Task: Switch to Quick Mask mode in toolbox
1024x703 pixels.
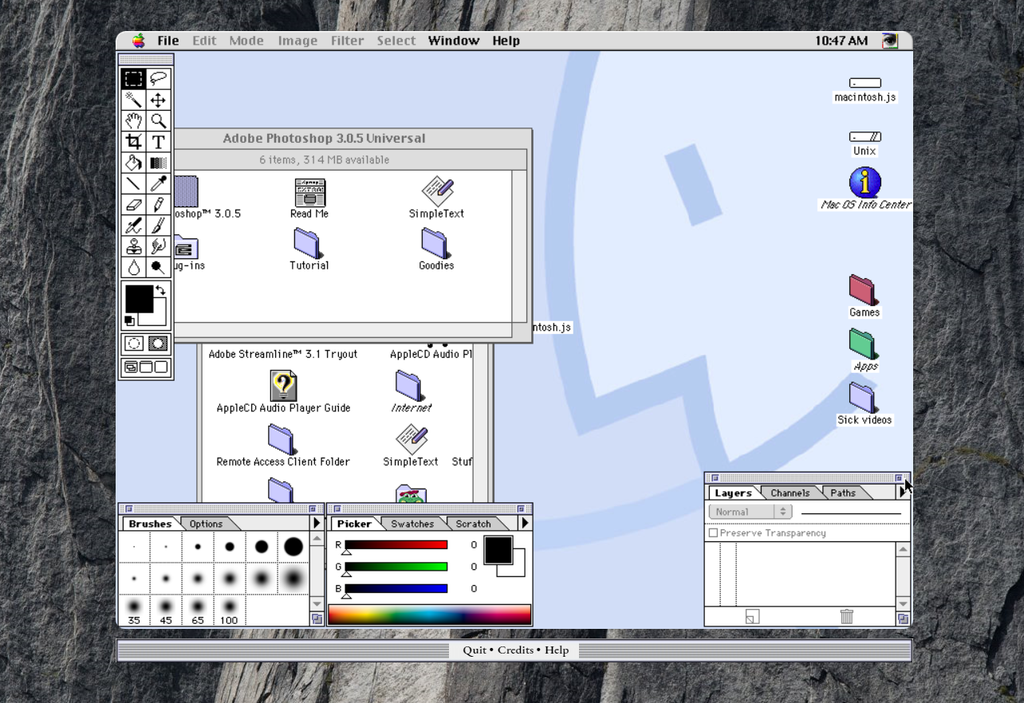Action: pyautogui.click(x=158, y=344)
